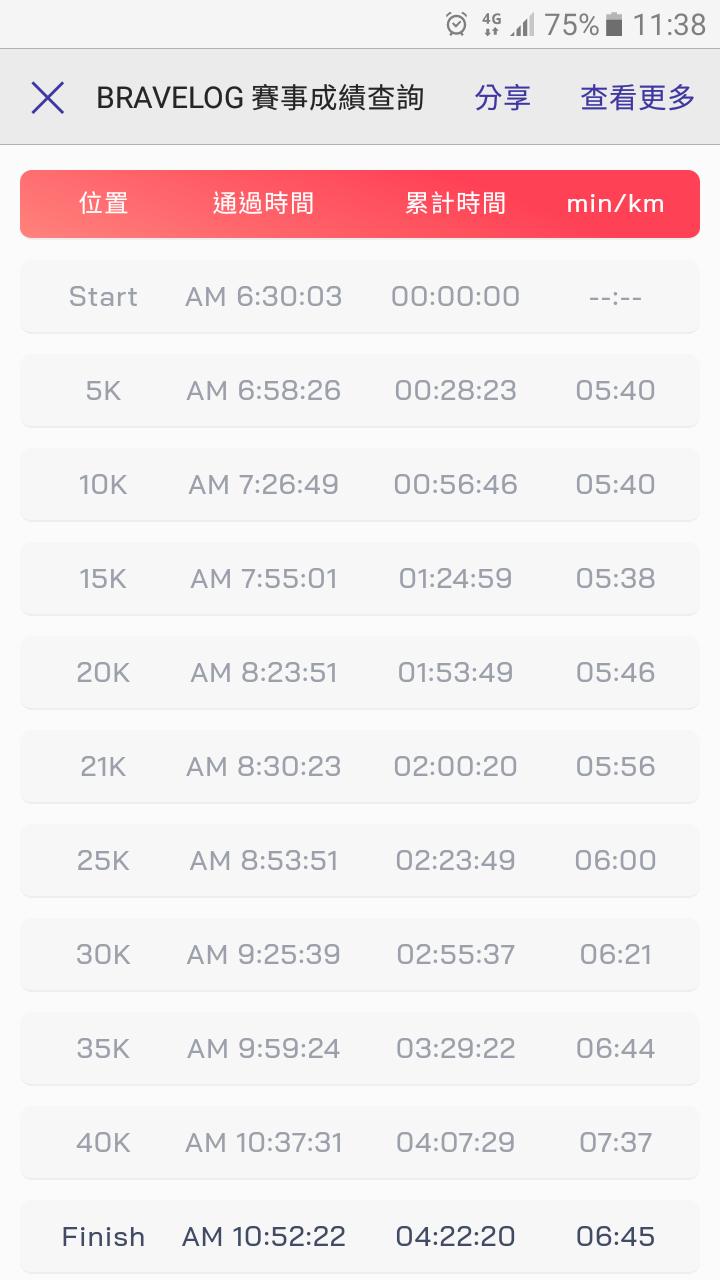
Task: Select the 5K split row
Action: coord(360,391)
